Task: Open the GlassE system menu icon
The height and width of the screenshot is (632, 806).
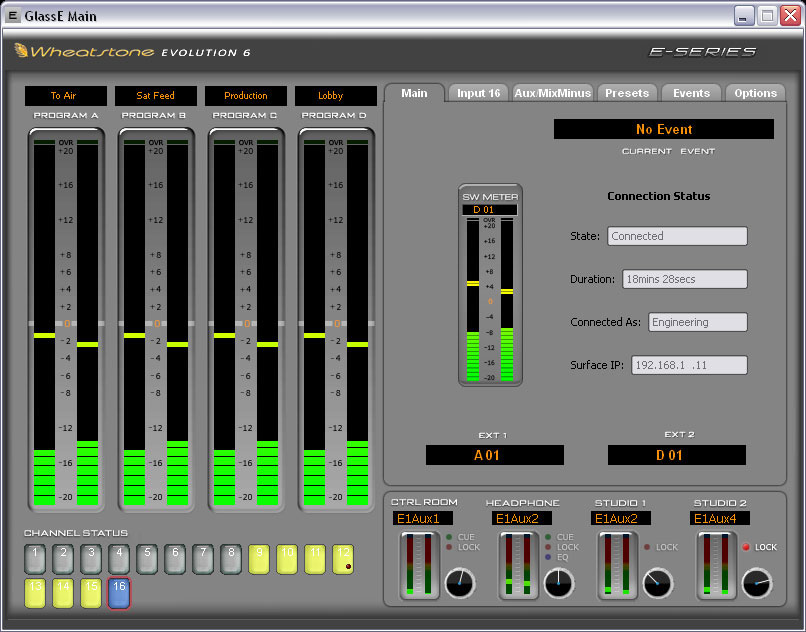Action: tap(13, 15)
